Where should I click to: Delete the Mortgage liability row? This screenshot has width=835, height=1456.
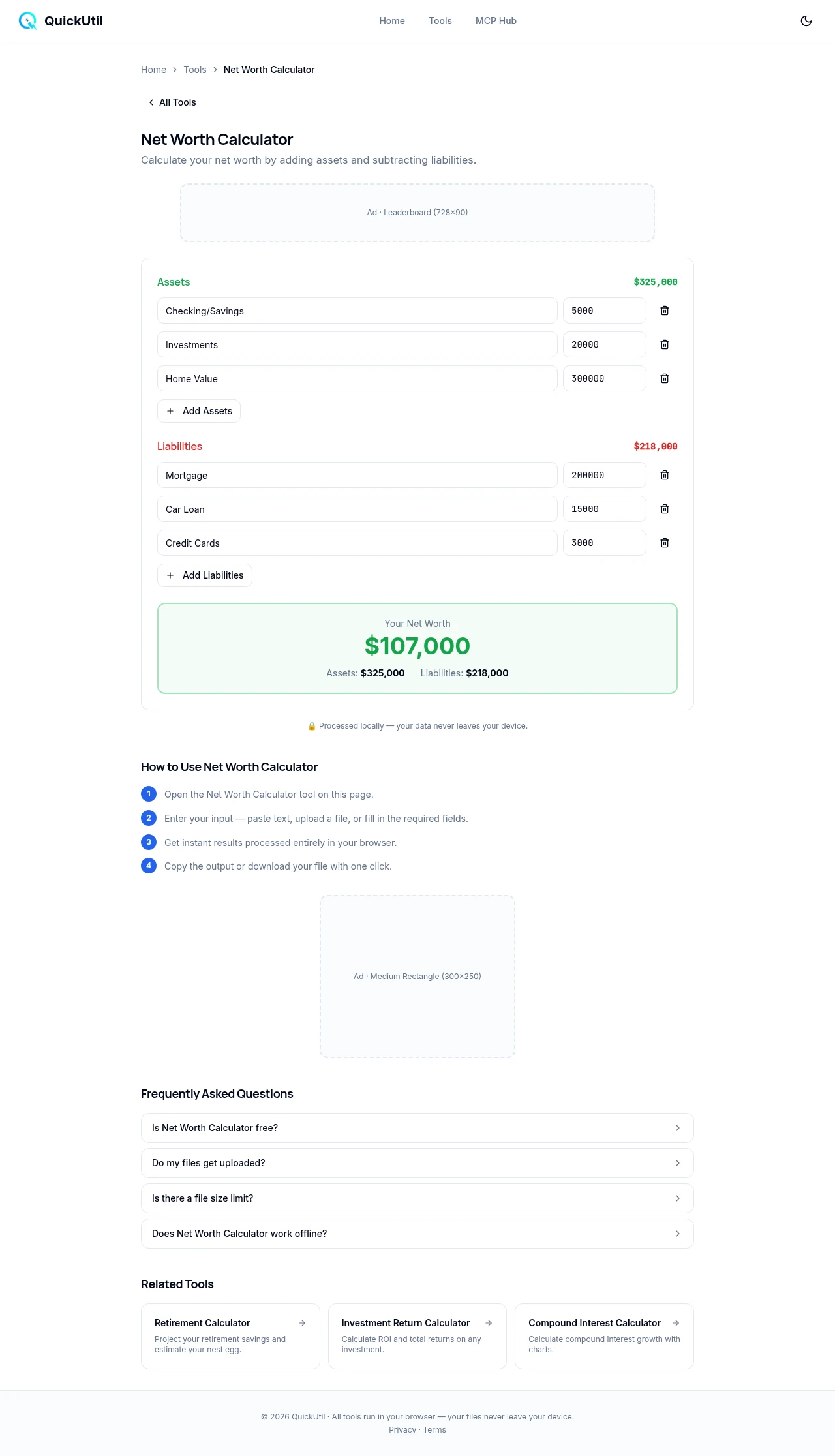(x=664, y=475)
